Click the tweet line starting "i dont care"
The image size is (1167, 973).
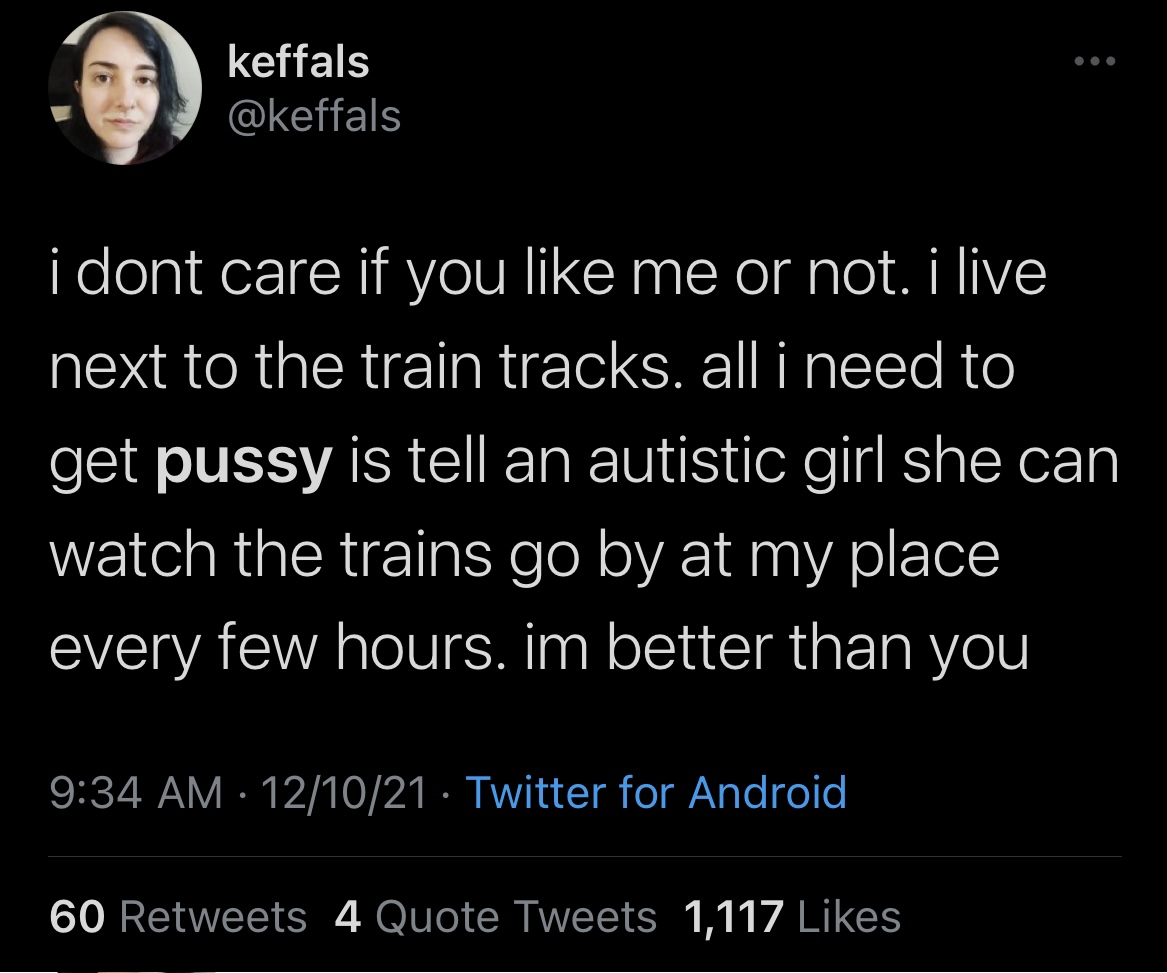coord(548,276)
